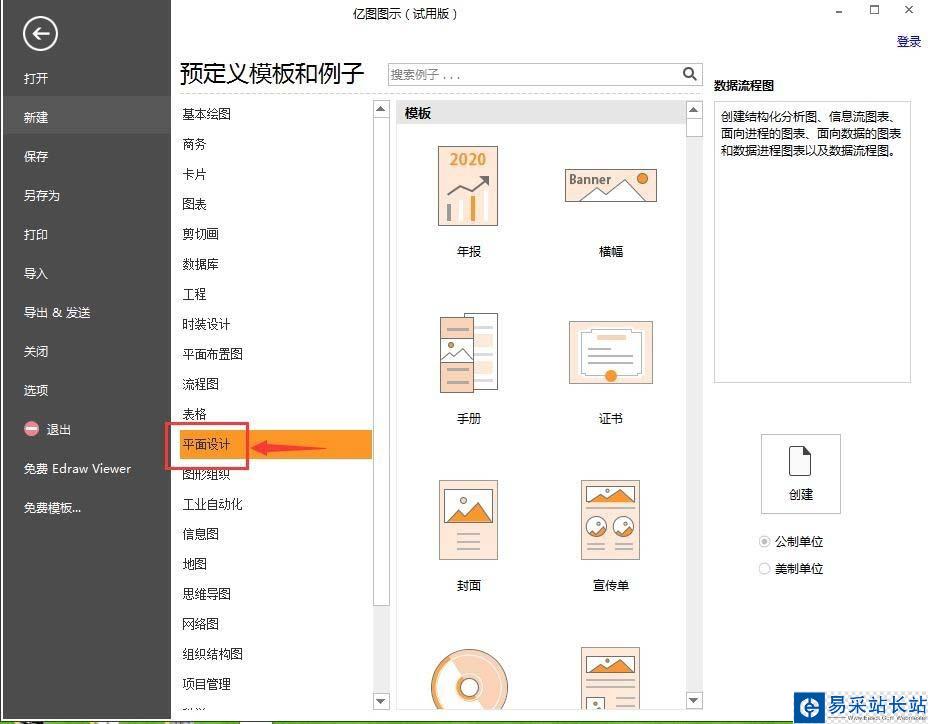
Task: Click the search magnifier icon
Action: pos(689,74)
